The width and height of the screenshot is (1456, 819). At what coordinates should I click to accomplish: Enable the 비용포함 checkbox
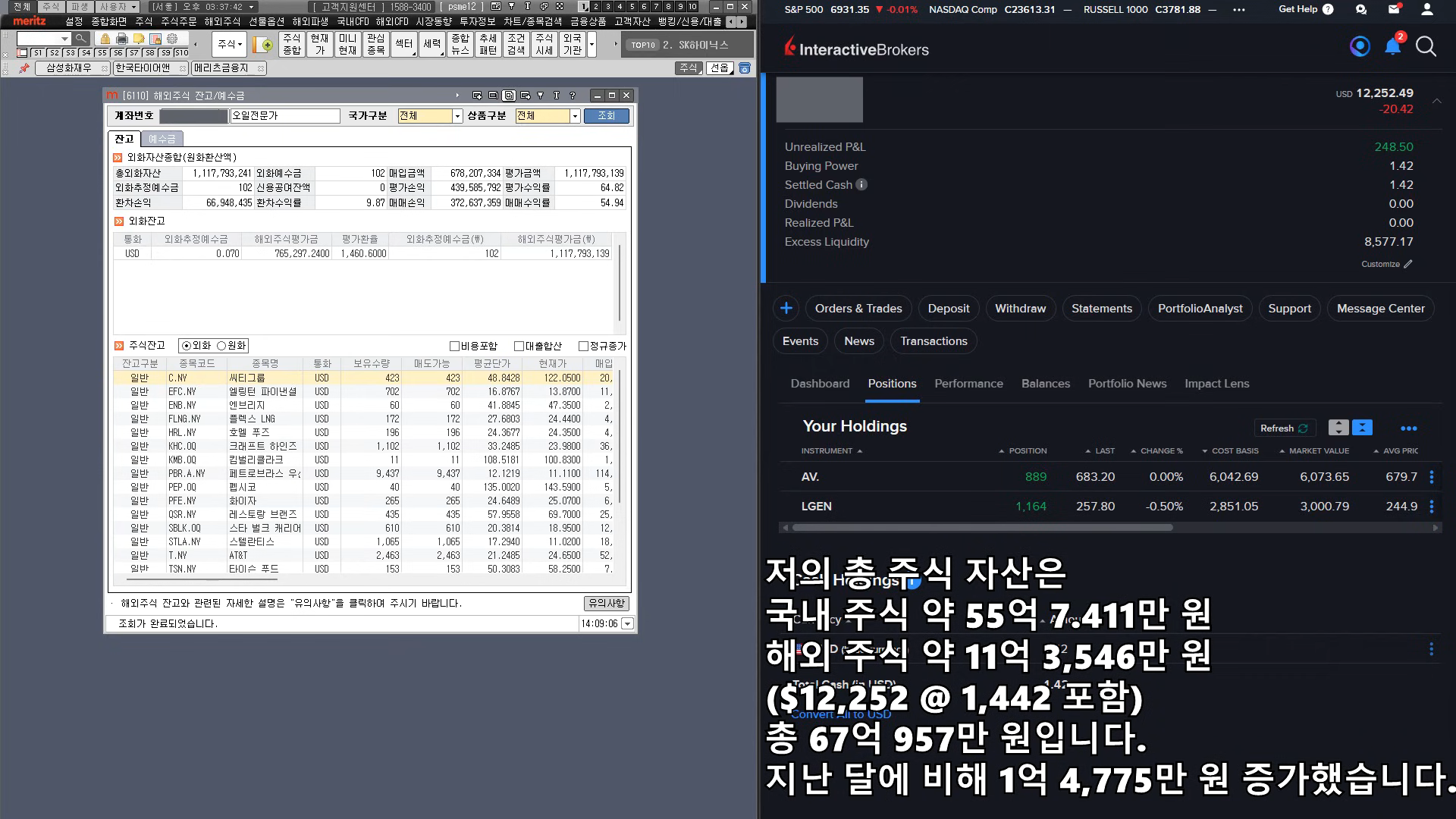tap(455, 347)
